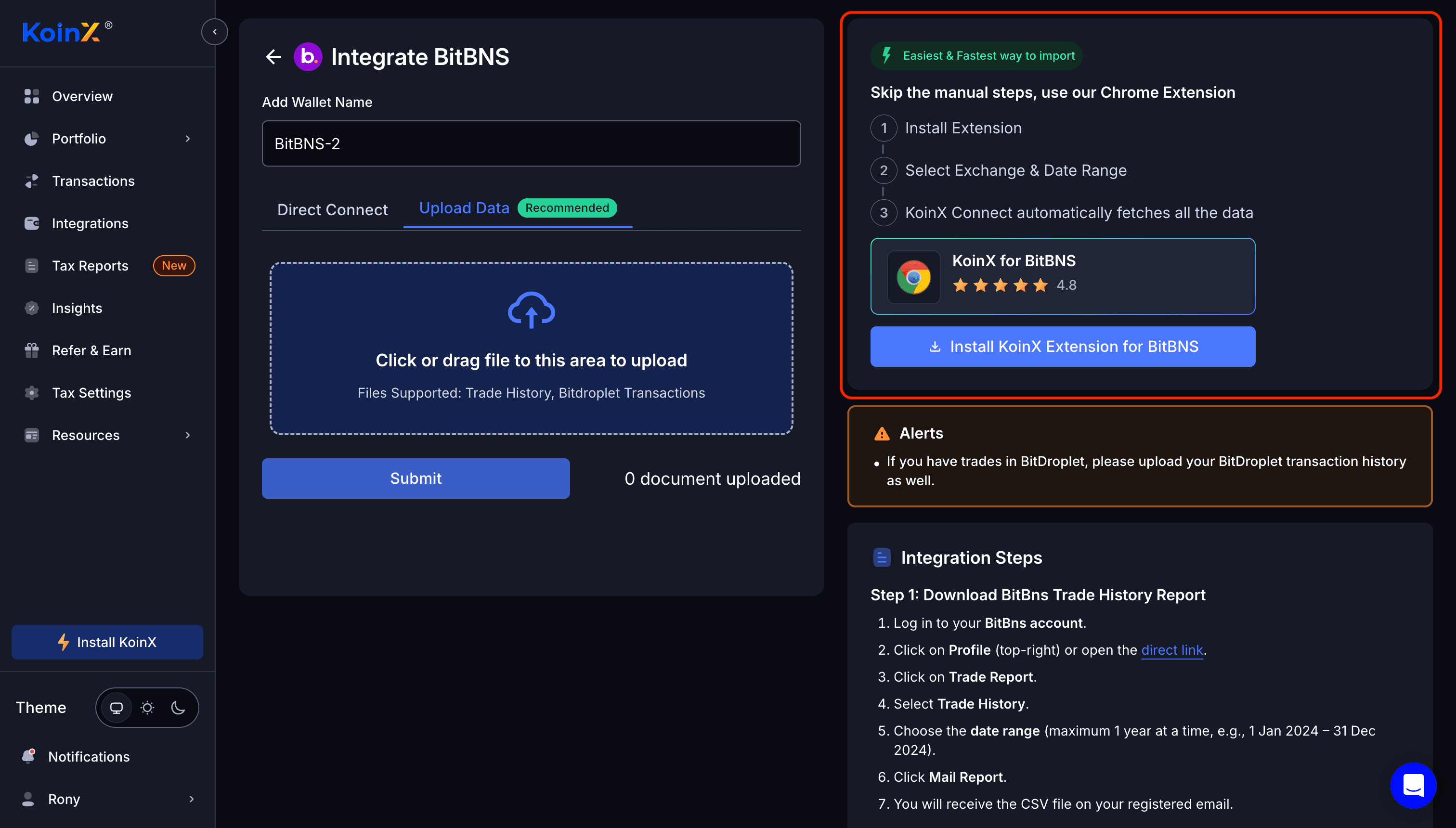Click the Integrations wallet icon

[32, 223]
